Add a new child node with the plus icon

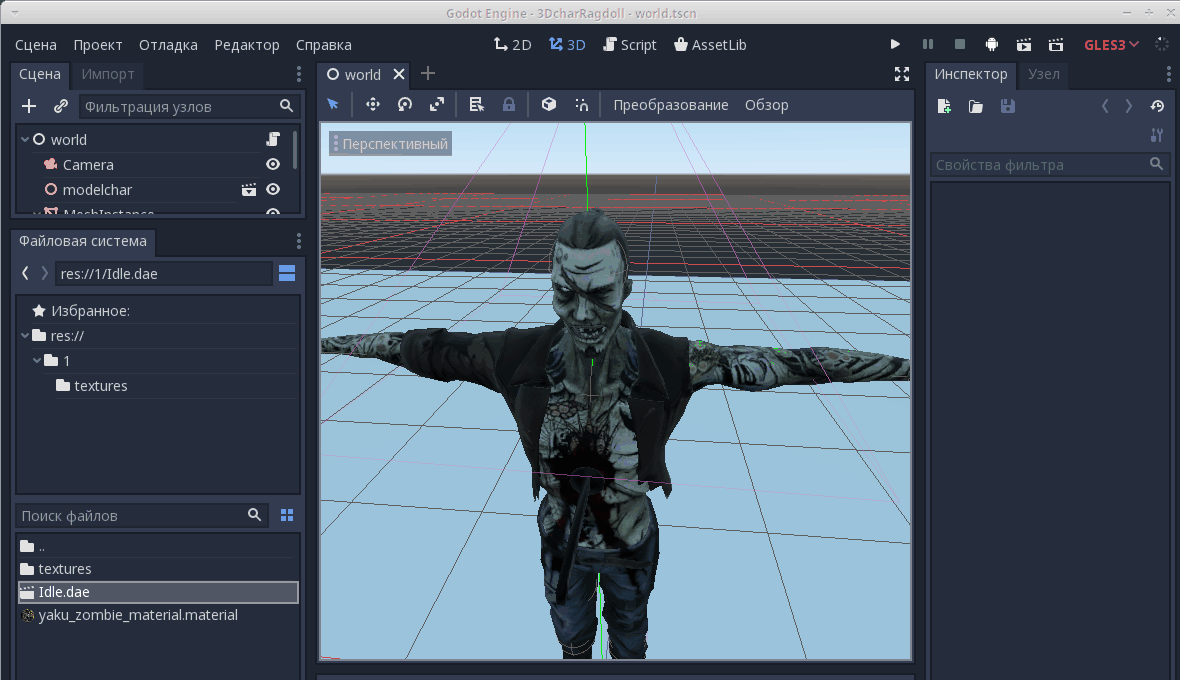(29, 105)
